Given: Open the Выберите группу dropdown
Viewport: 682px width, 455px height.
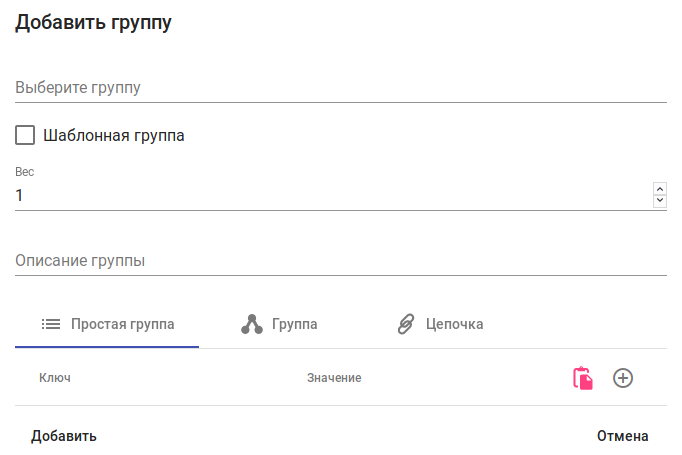Looking at the screenshot, I should click(x=340, y=88).
